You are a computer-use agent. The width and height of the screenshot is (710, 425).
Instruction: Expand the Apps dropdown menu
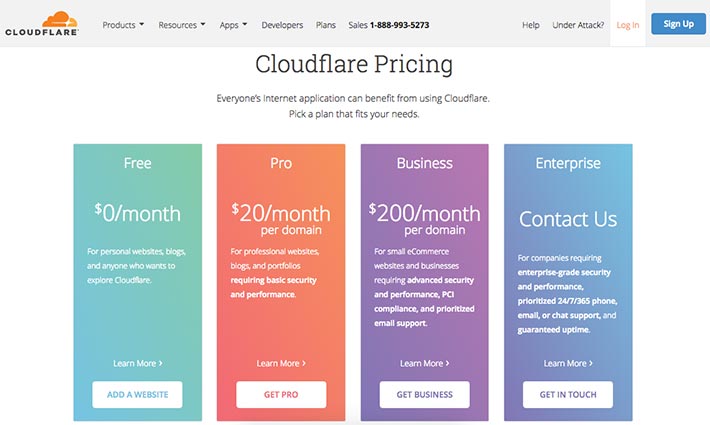233,25
